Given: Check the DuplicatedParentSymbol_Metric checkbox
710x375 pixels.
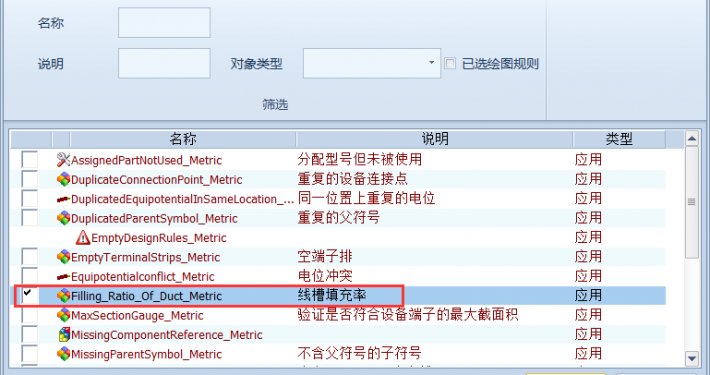Looking at the screenshot, I should (30, 218).
